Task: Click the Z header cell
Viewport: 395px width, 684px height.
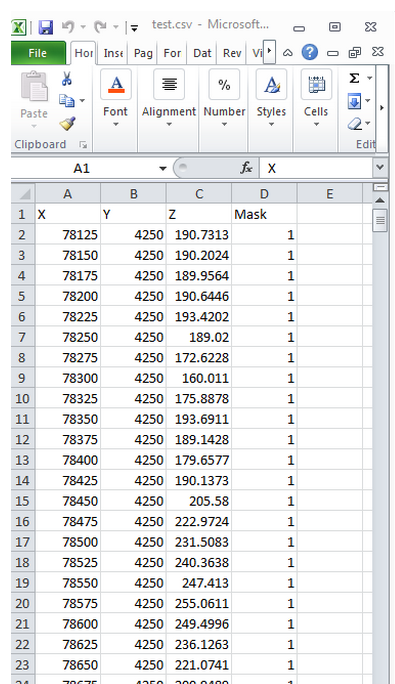Action: point(199,214)
